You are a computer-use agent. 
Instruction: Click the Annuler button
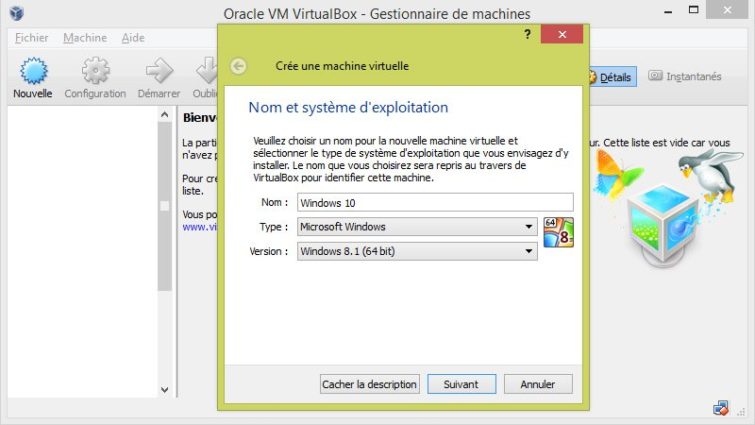pyautogui.click(x=538, y=384)
